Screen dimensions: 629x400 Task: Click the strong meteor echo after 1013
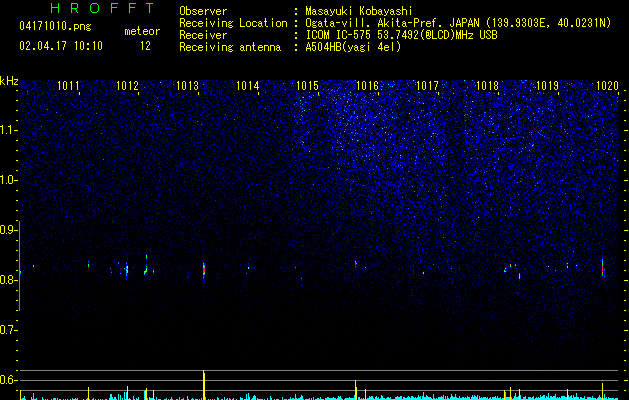[204, 270]
